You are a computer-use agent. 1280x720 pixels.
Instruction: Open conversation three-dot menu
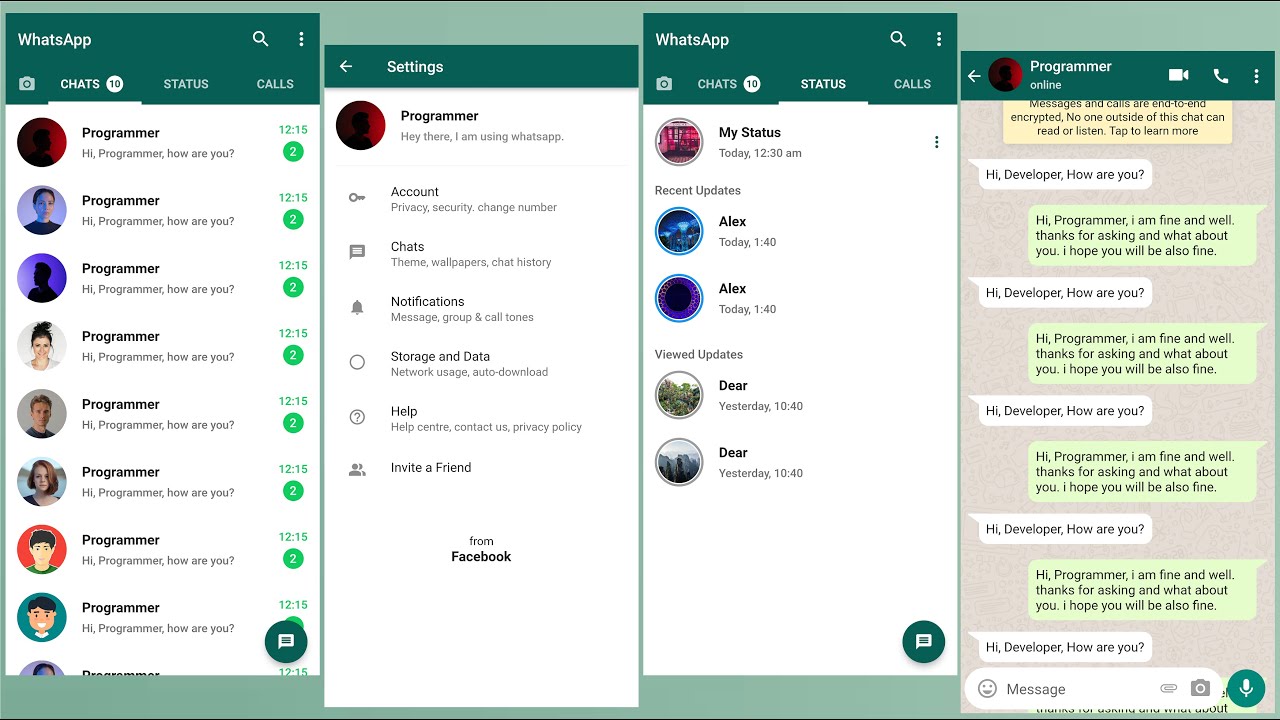click(x=1257, y=76)
